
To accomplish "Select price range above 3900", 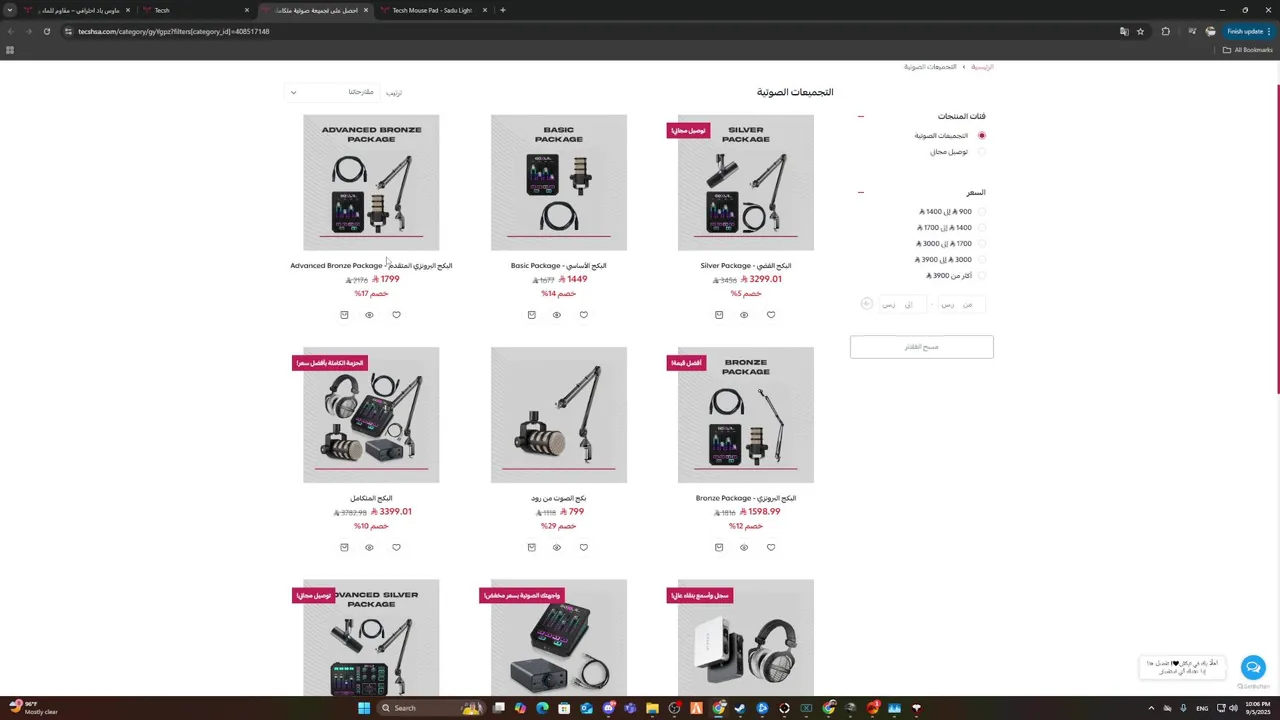I will [x=981, y=276].
